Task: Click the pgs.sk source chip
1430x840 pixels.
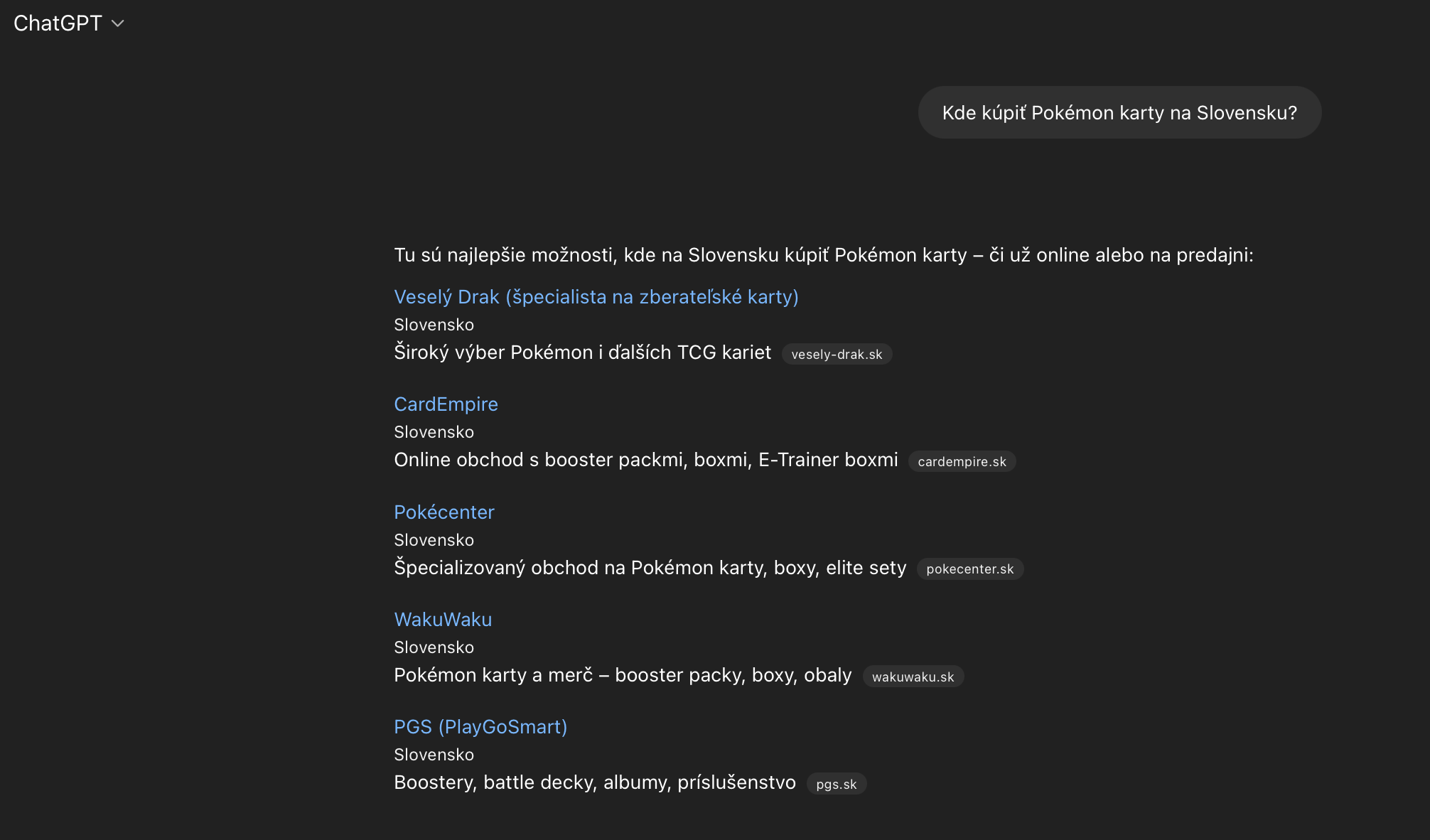Action: [836, 784]
